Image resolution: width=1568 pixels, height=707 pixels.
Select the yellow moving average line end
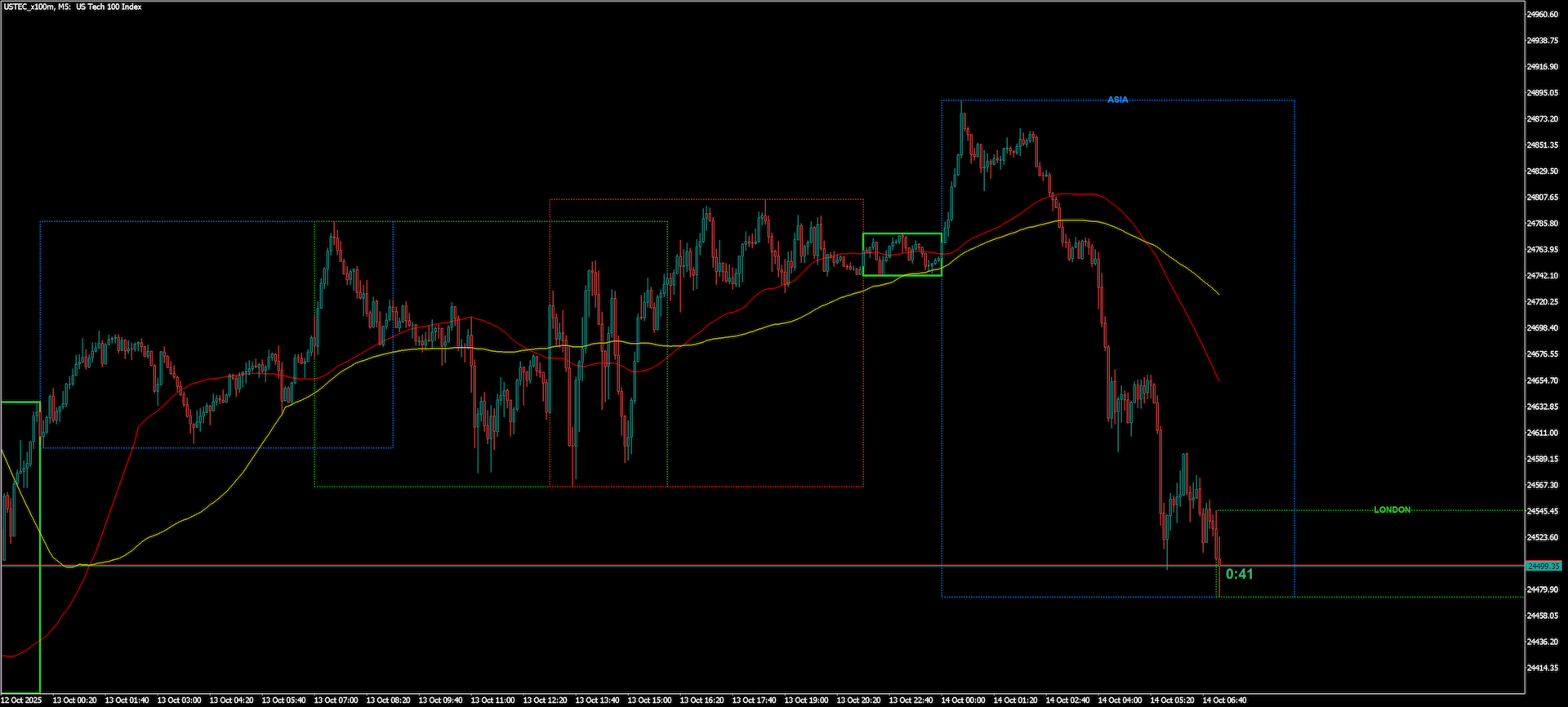[x=1218, y=293]
